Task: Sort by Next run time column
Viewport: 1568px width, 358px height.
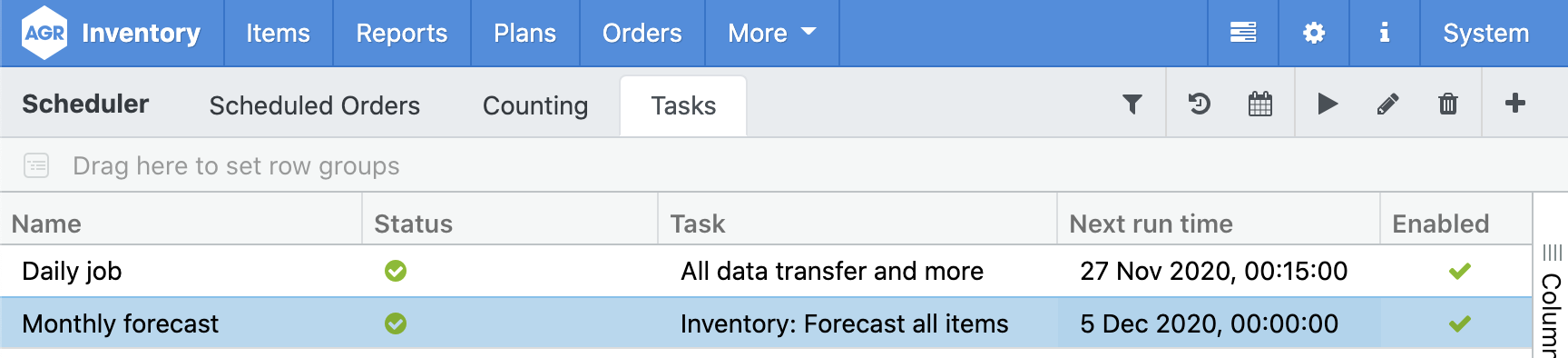Action: 1151,224
